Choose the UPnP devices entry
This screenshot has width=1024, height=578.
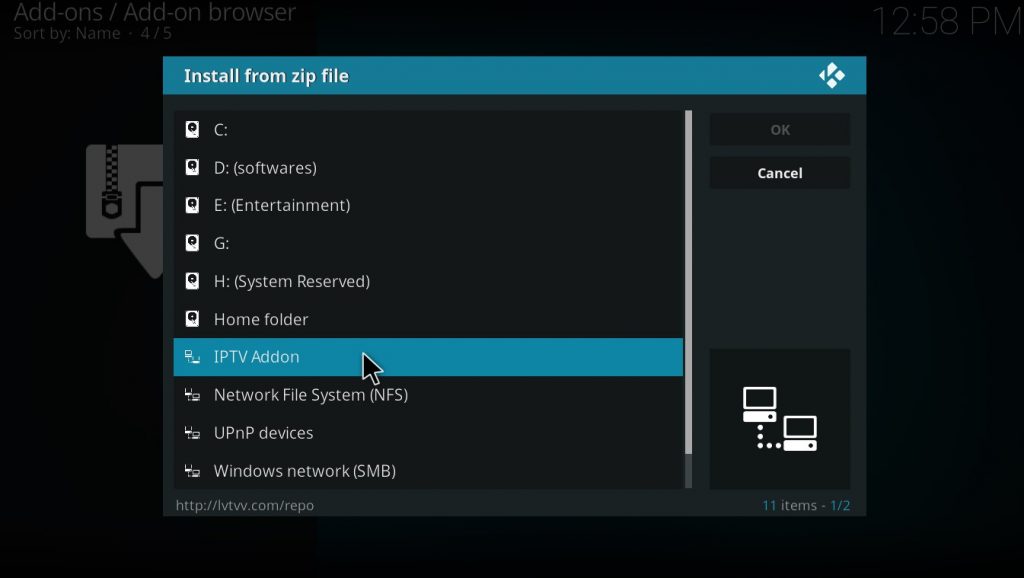(428, 432)
